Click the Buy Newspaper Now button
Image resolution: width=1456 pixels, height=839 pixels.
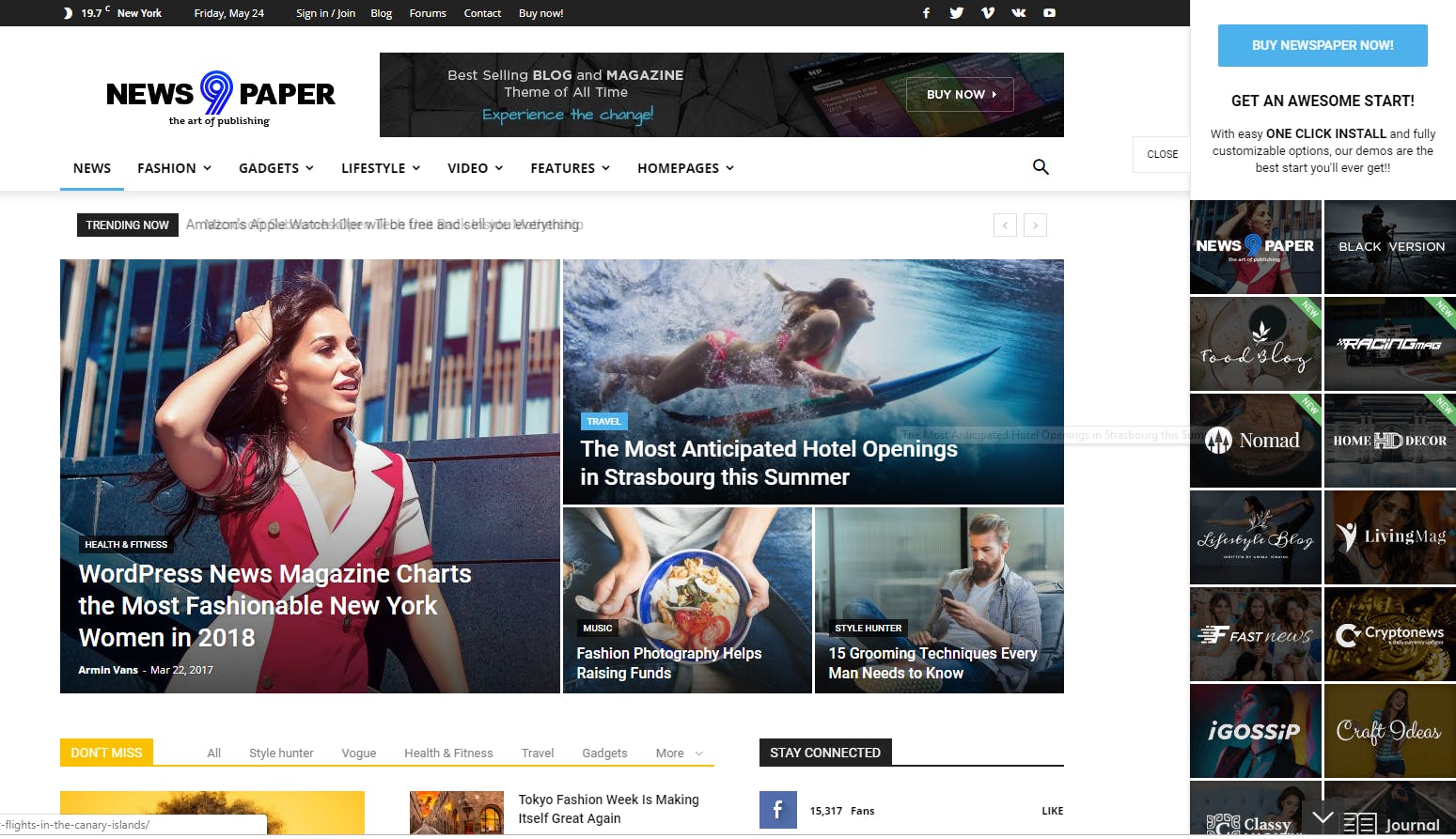(1323, 45)
